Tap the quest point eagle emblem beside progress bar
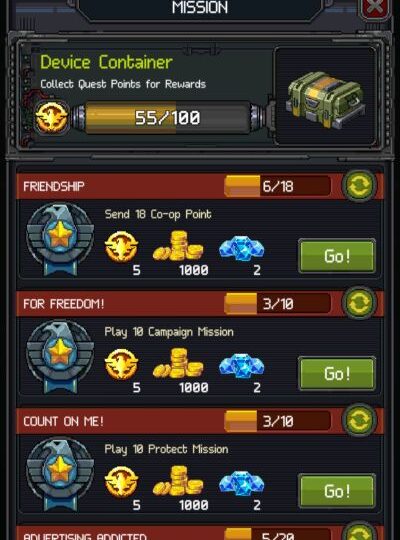 coord(52,117)
